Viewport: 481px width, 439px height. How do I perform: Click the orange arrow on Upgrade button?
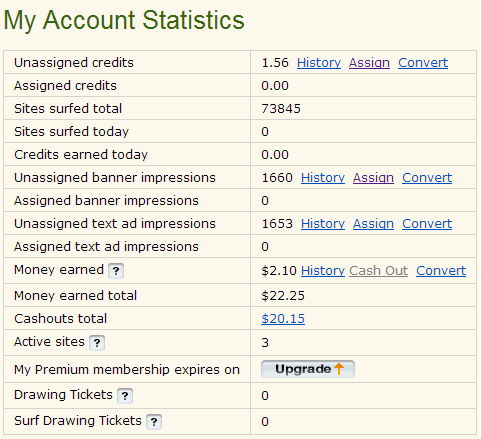(339, 369)
